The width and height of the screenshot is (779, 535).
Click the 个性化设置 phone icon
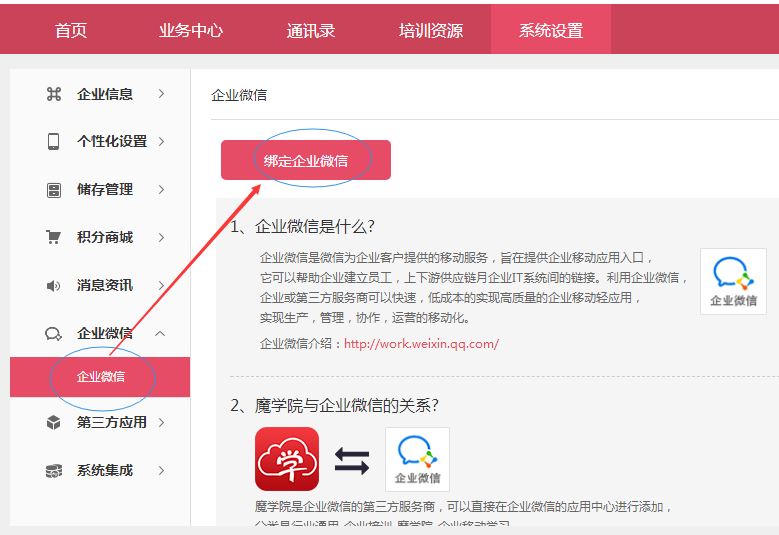(53, 142)
